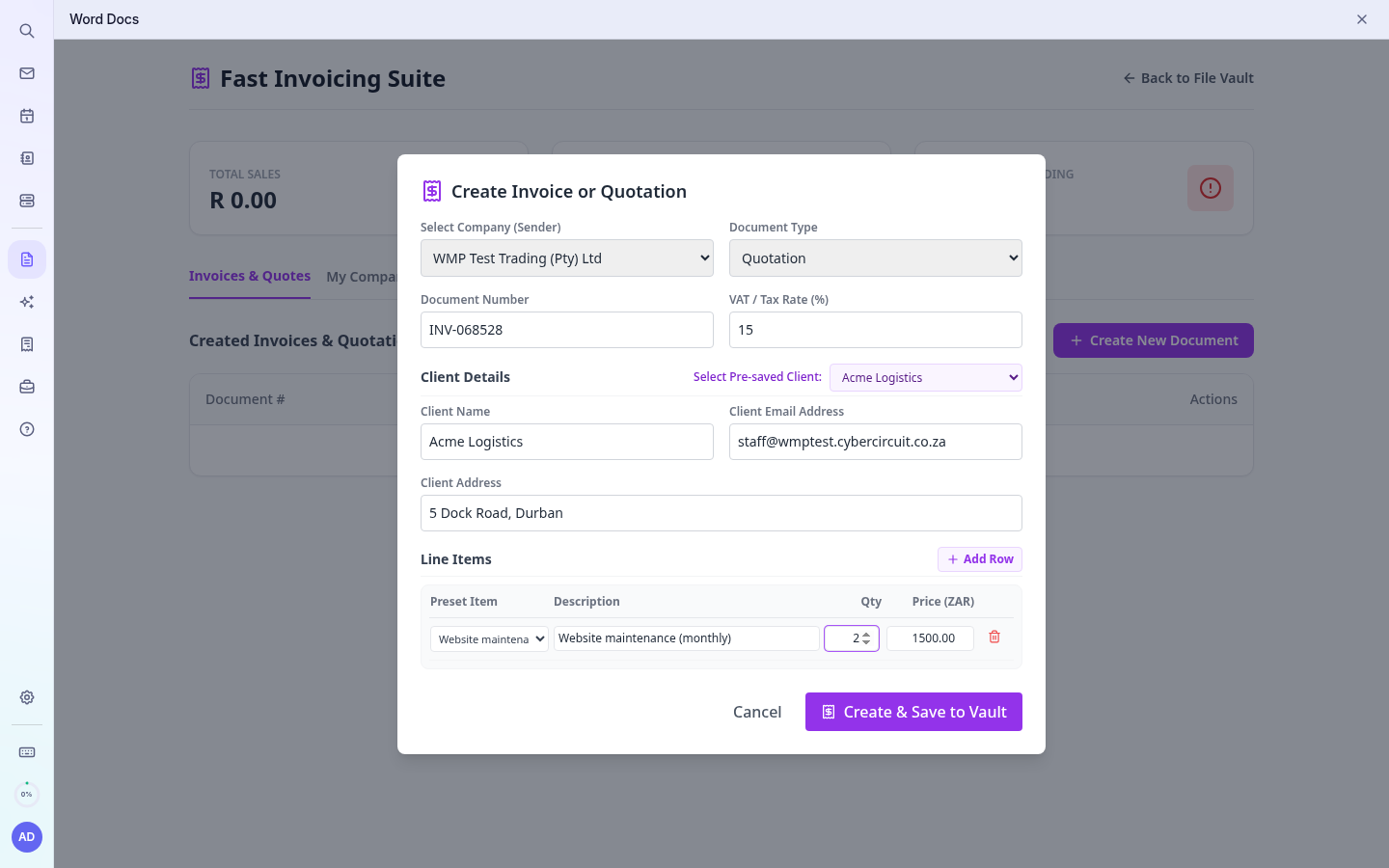This screenshot has width=1389, height=868.
Task: Add a new line item row
Action: [x=980, y=559]
